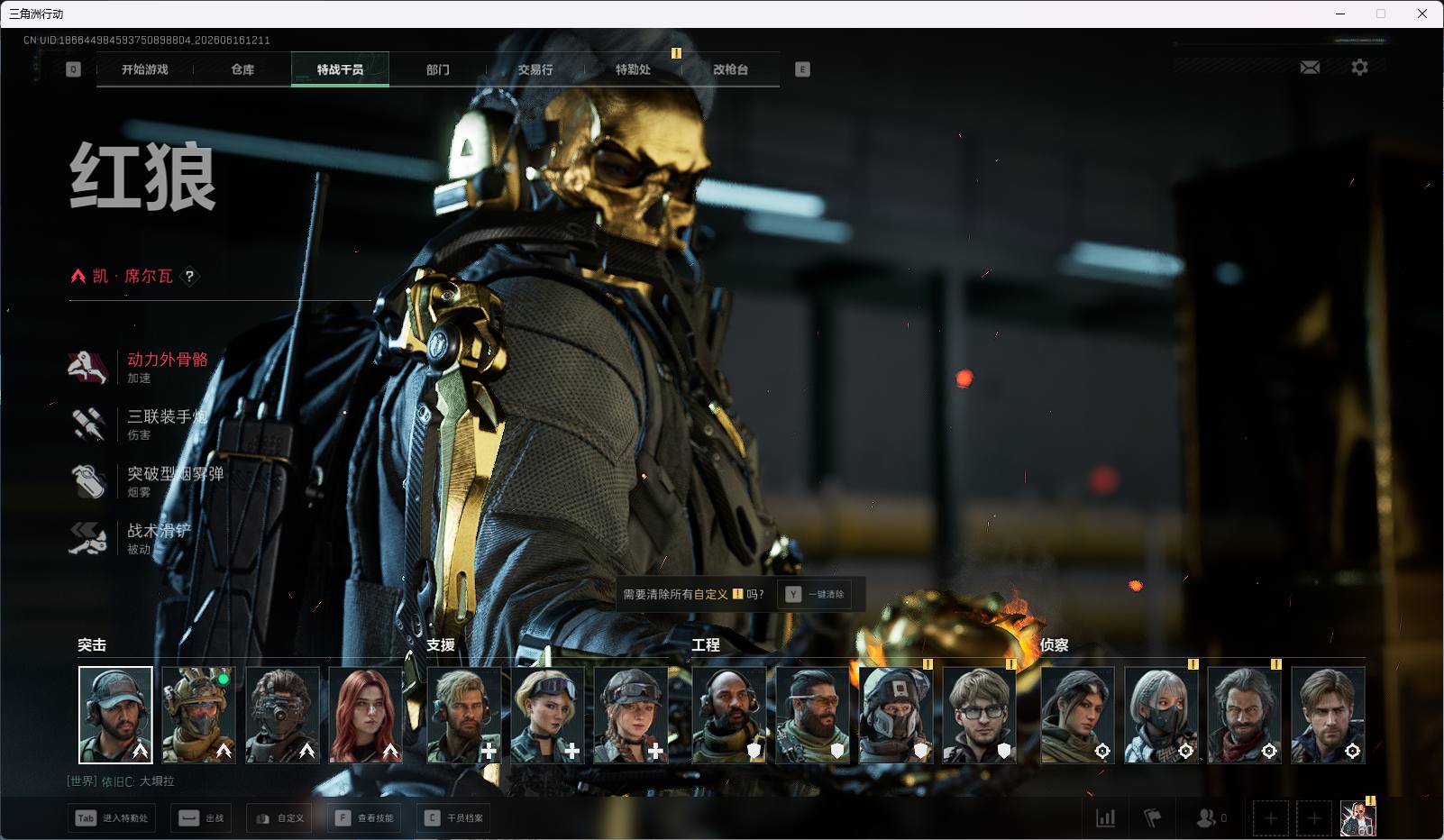Click the 工程 class heading
The image size is (1444, 840).
(x=706, y=645)
